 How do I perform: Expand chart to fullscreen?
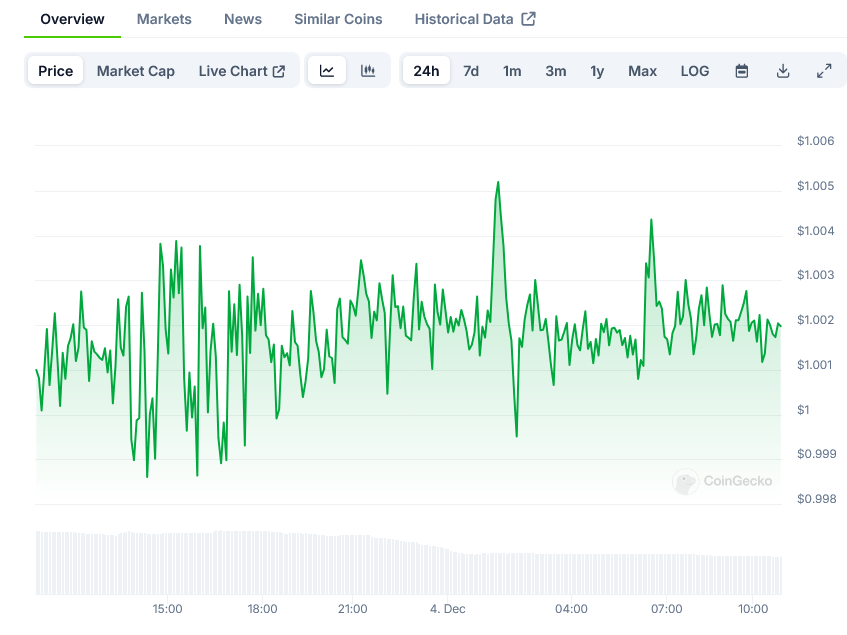click(x=824, y=71)
